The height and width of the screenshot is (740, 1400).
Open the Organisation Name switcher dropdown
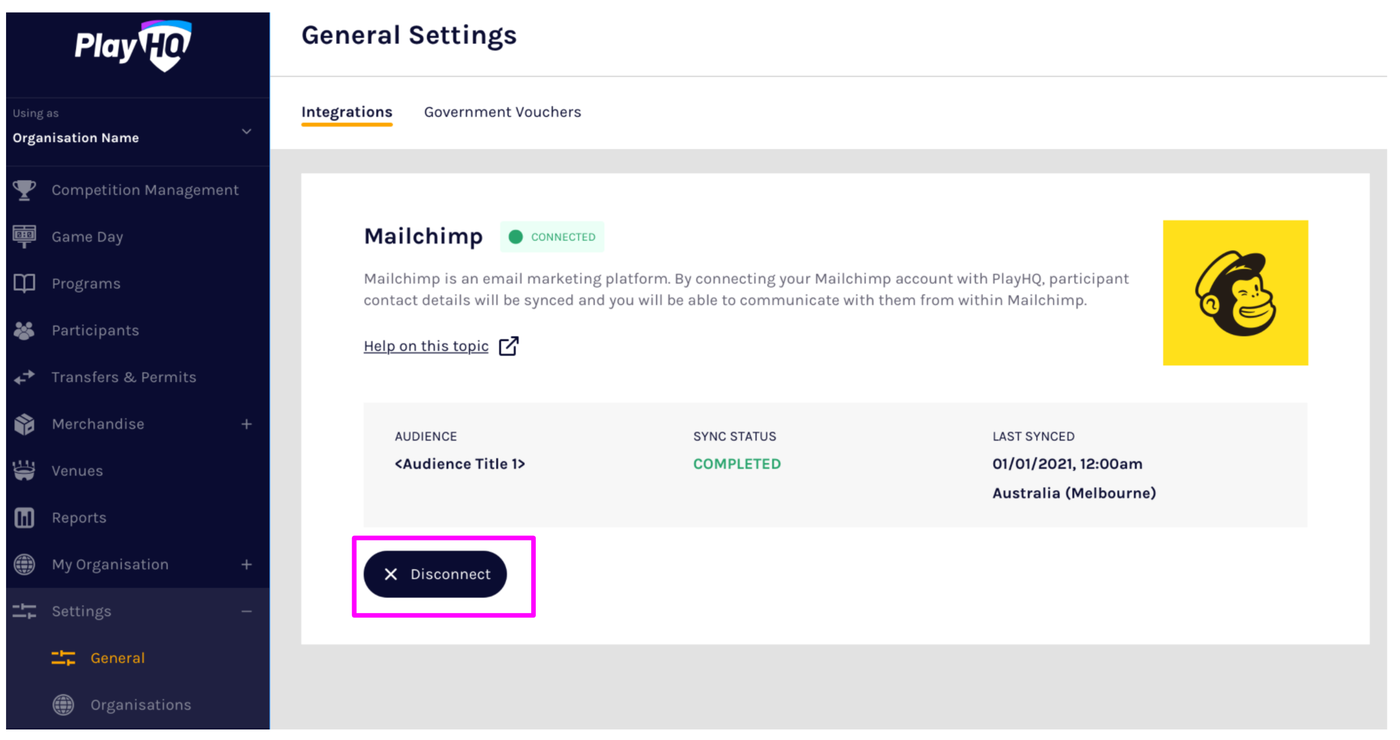click(x=247, y=131)
